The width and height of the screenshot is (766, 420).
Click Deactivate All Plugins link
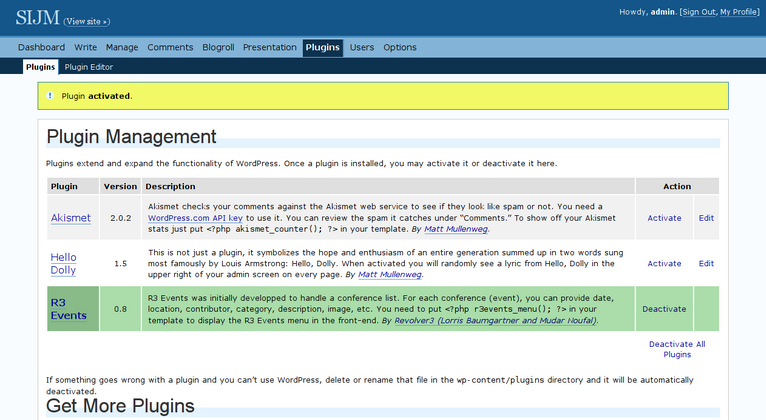click(x=677, y=349)
